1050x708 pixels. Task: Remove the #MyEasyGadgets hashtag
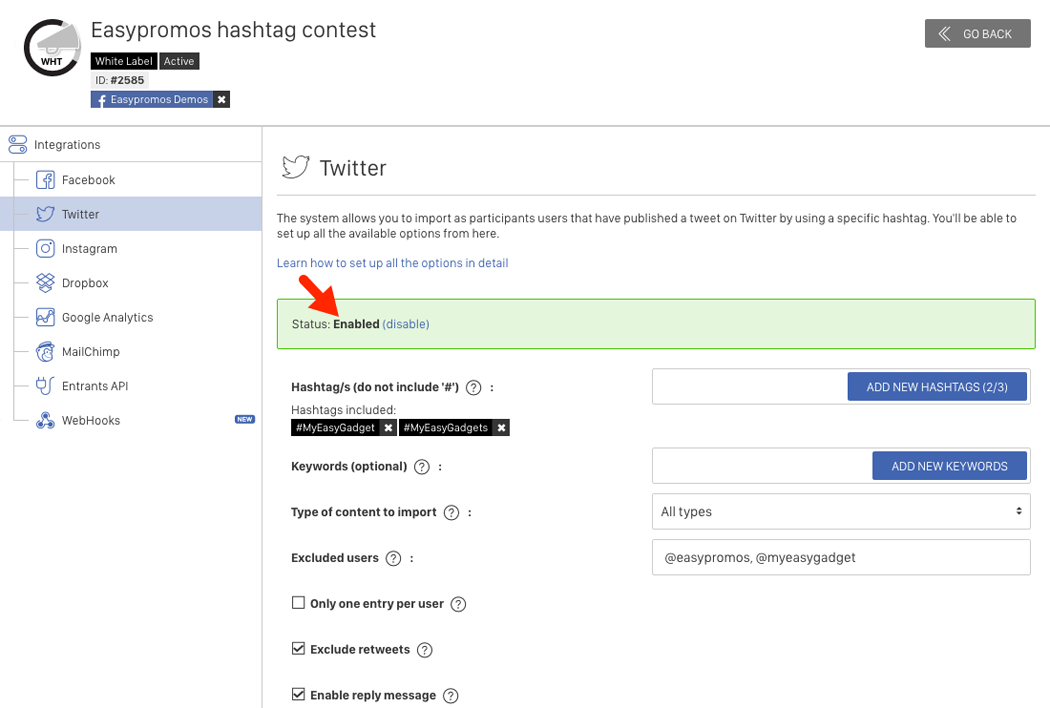point(502,427)
